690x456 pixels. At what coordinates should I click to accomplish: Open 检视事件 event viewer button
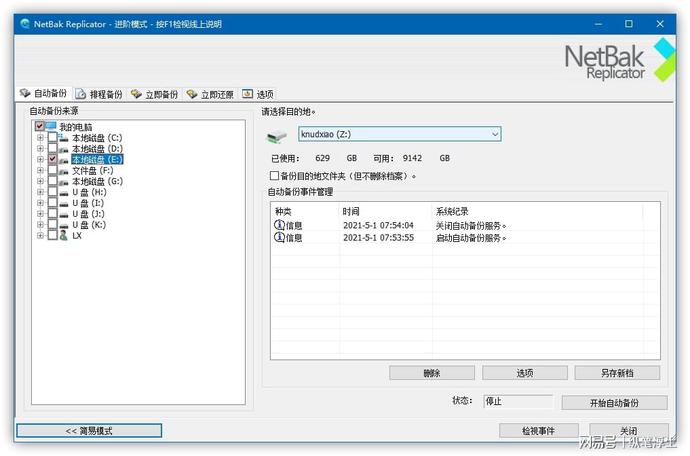point(539,431)
